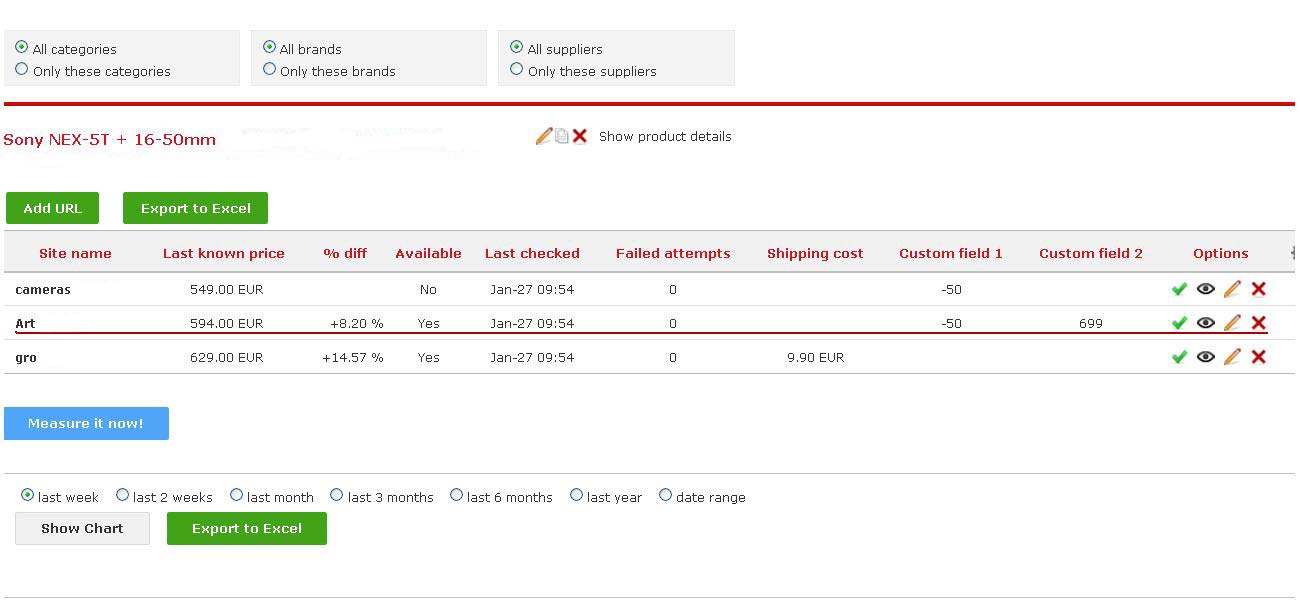
Task: Click the +8.20 % difference value
Action: coord(356,323)
